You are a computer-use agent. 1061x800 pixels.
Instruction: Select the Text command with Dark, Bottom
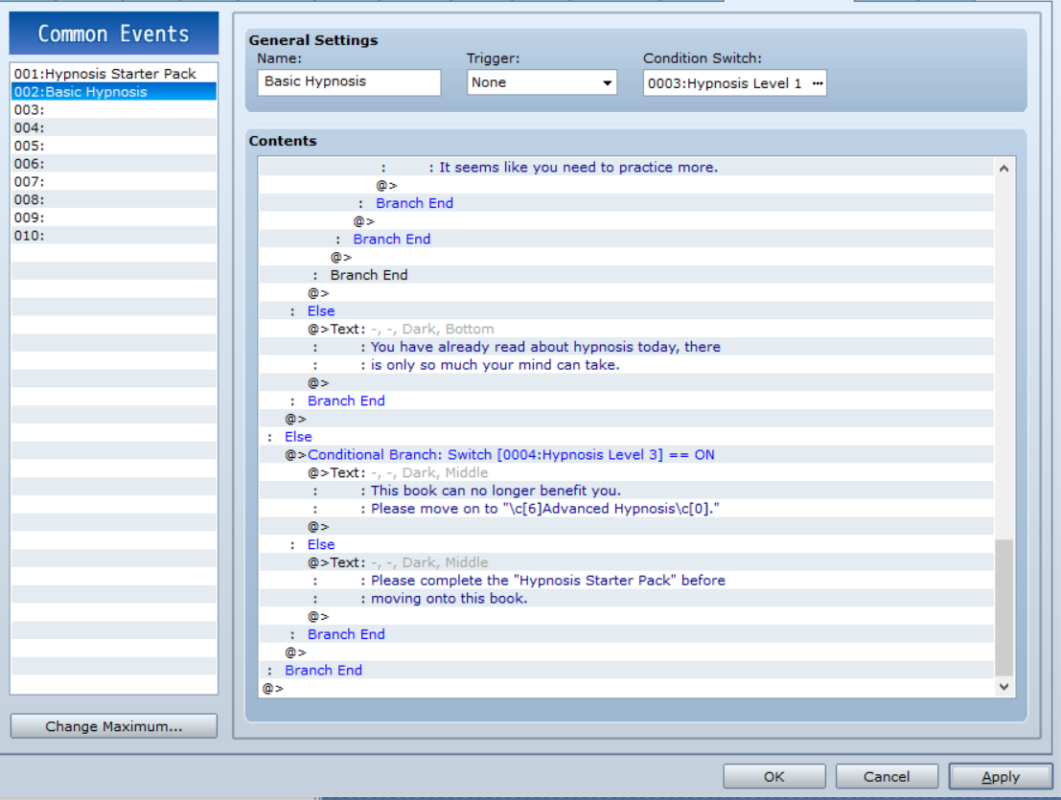click(x=627, y=329)
